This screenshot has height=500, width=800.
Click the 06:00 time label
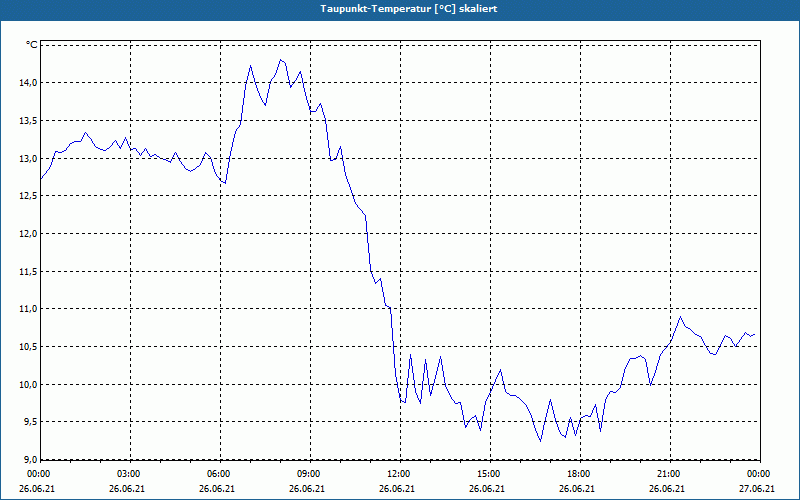point(218,474)
